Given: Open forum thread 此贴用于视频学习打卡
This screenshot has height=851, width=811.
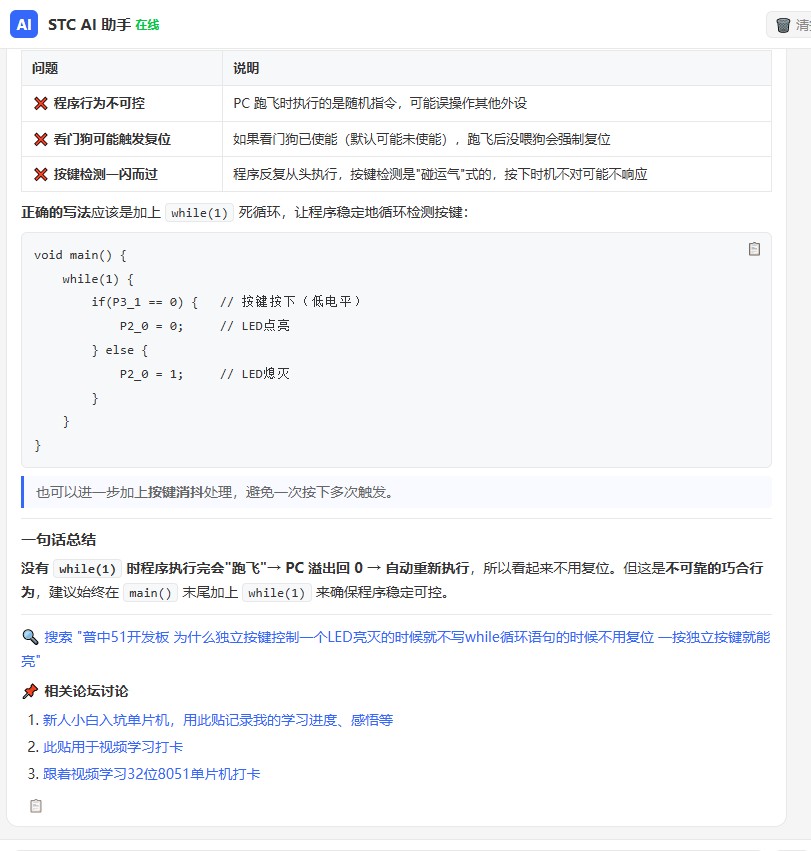Looking at the screenshot, I should point(113,747).
